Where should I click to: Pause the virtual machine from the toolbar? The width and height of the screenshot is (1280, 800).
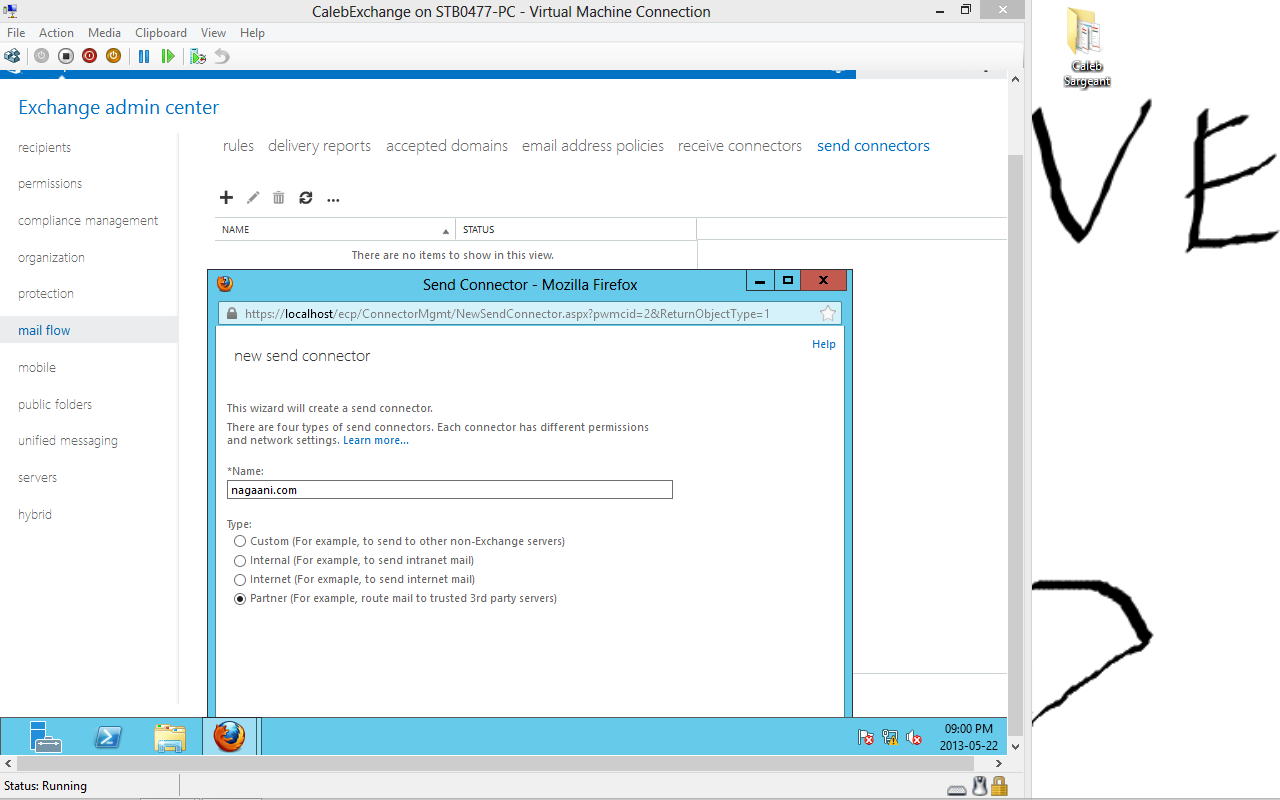pos(144,56)
